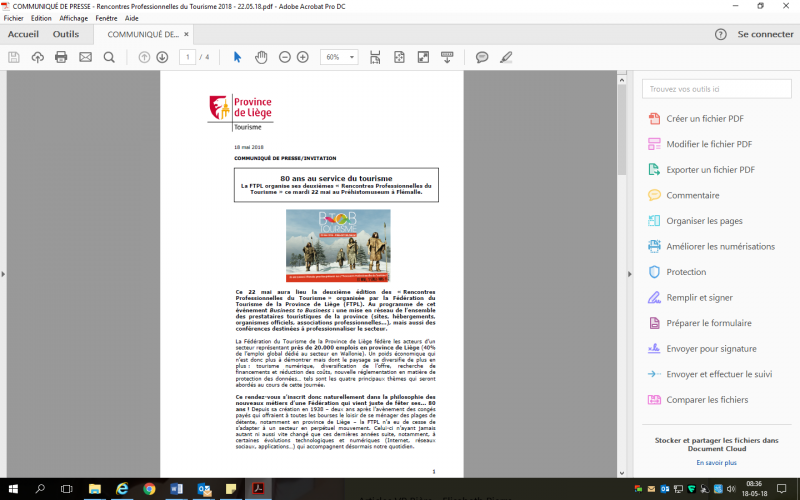Viewport: 800px width, 500px height.
Task: Select the arrow selection tool
Action: pyautogui.click(x=237, y=57)
